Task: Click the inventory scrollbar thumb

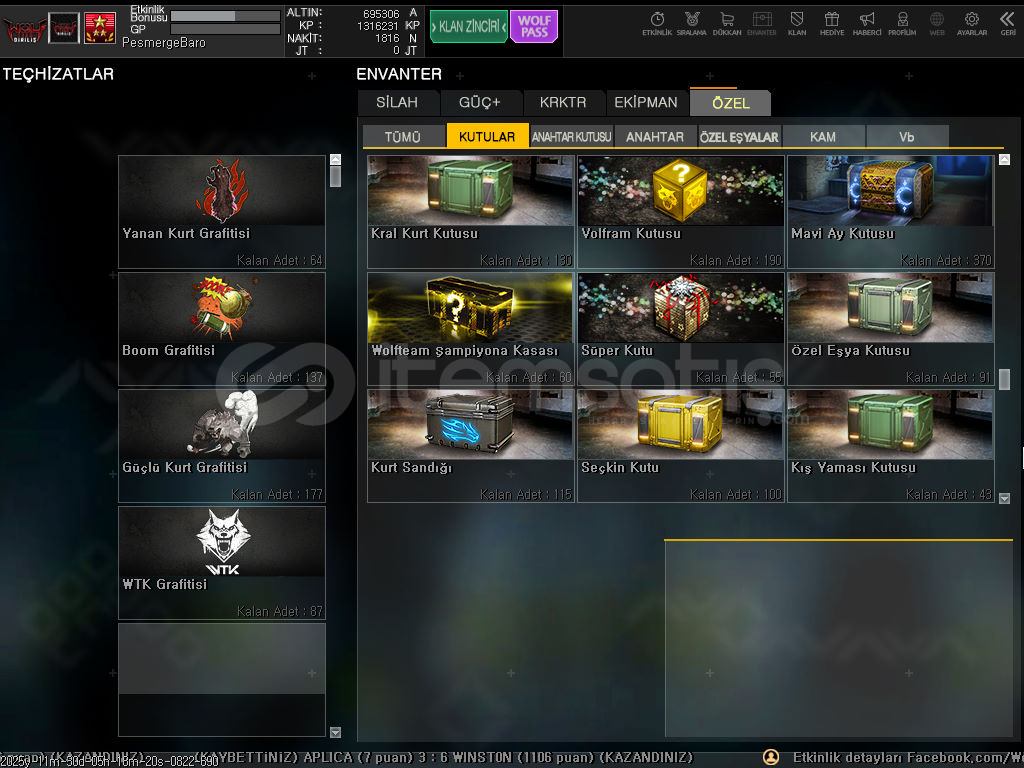Action: tap(1004, 379)
